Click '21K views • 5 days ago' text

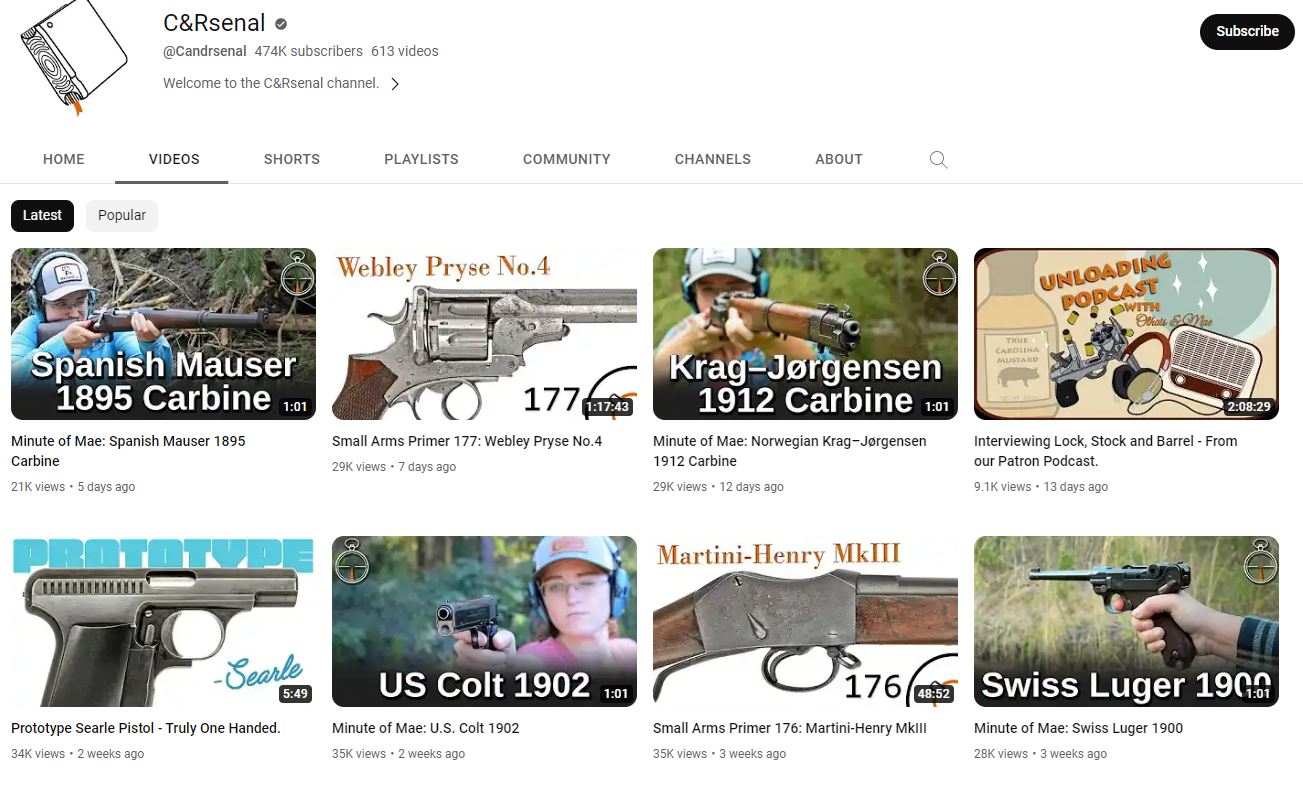(73, 487)
